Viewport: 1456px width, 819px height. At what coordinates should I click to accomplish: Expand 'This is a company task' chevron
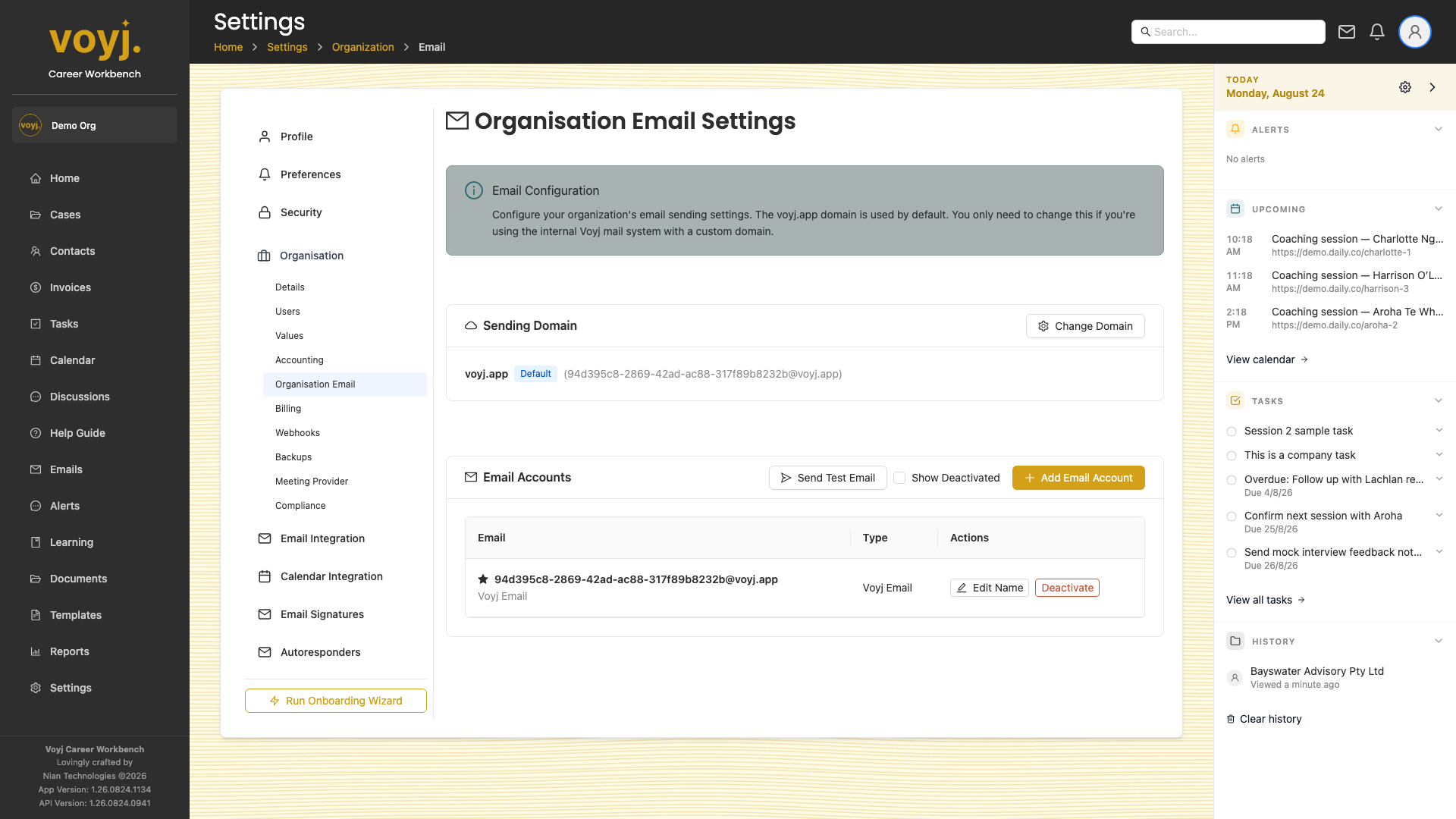[1439, 454]
